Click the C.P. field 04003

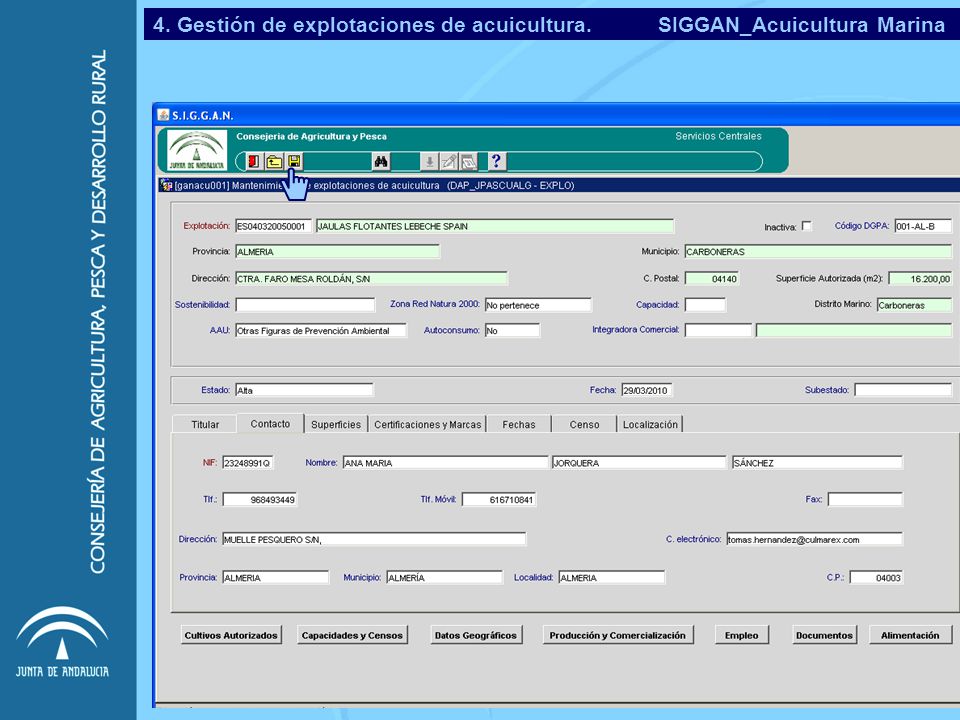(x=876, y=577)
